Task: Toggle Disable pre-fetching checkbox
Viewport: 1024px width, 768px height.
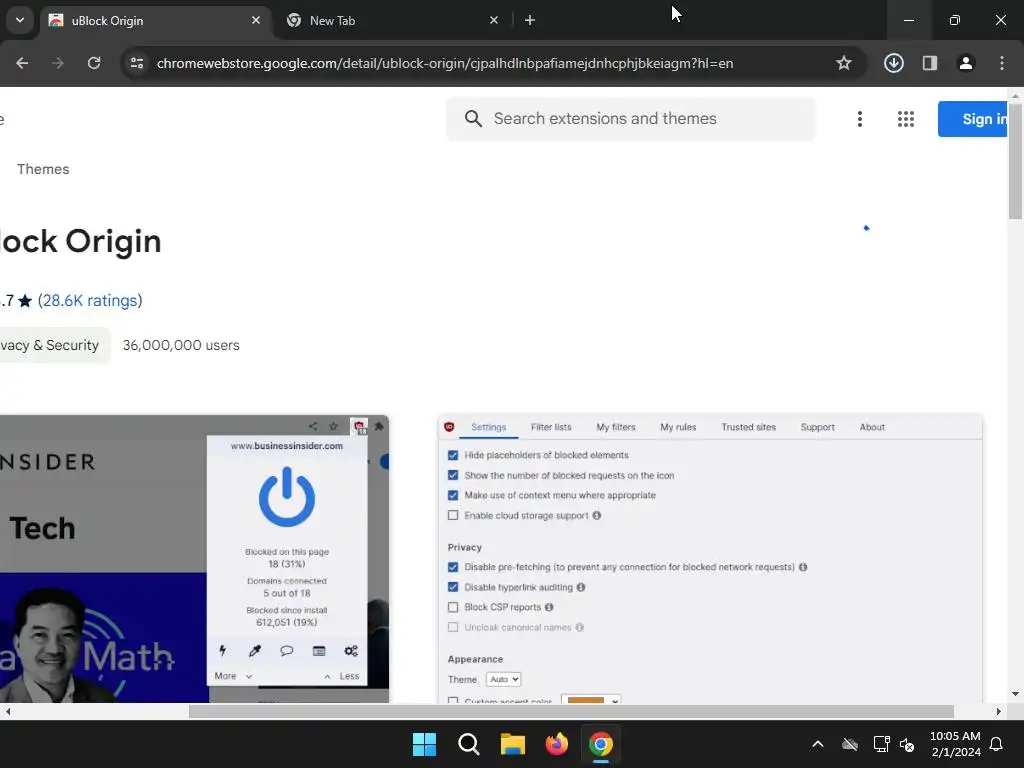Action: [453, 567]
